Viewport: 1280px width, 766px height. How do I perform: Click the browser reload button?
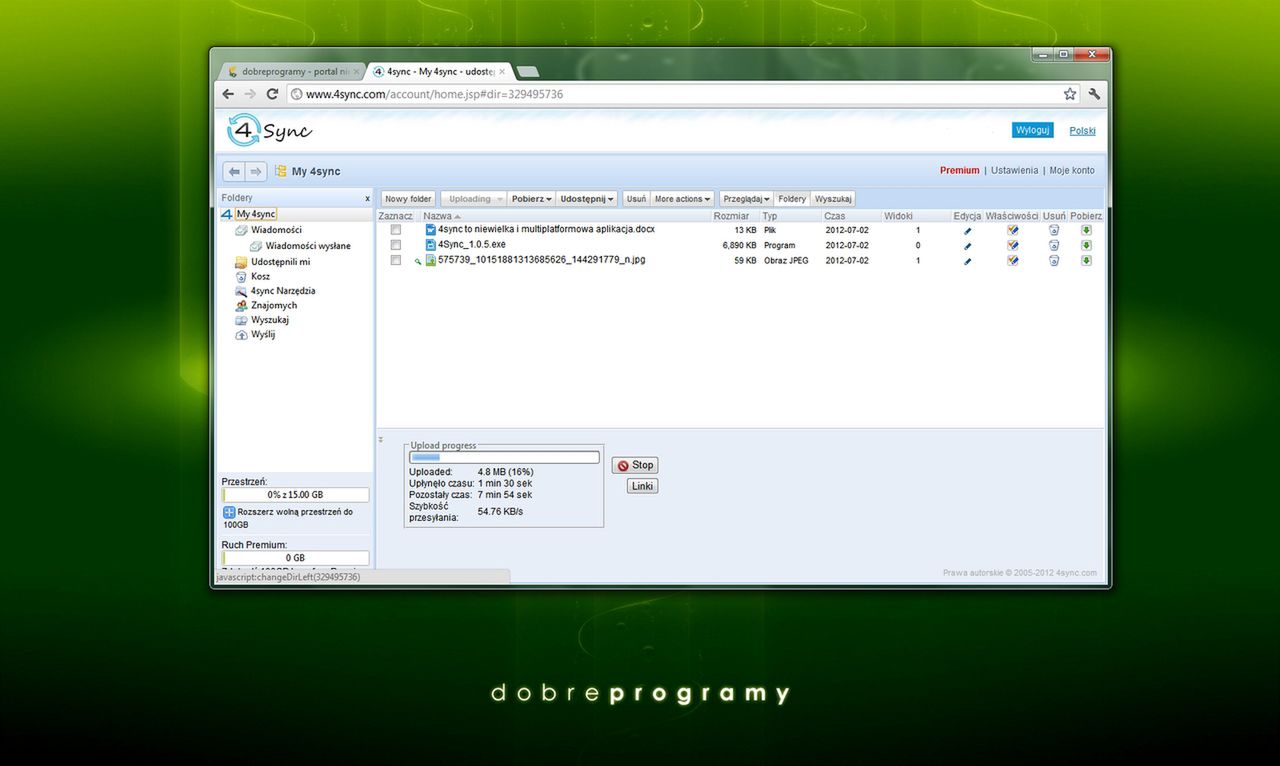click(272, 94)
